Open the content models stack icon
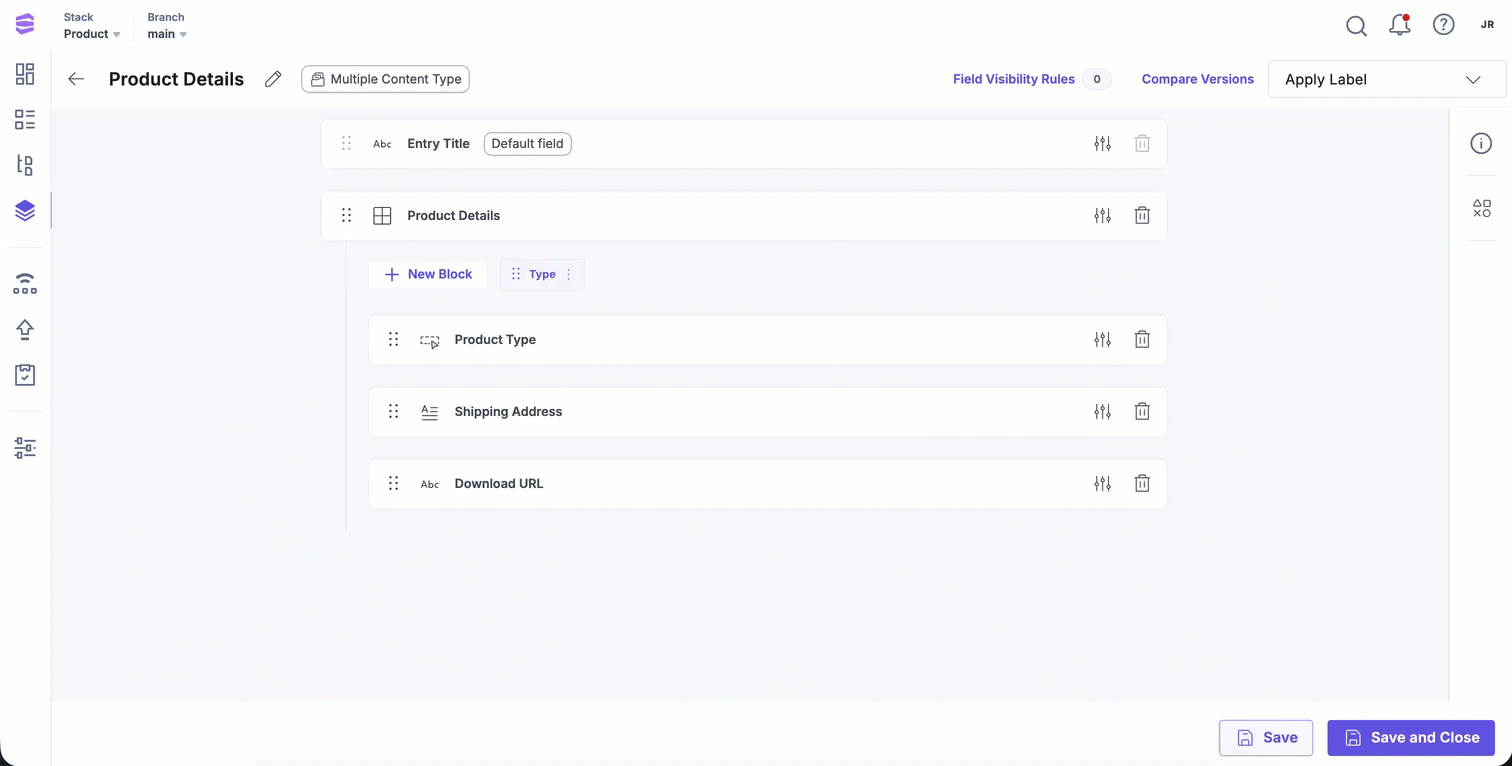This screenshot has width=1512, height=766. (x=25, y=210)
